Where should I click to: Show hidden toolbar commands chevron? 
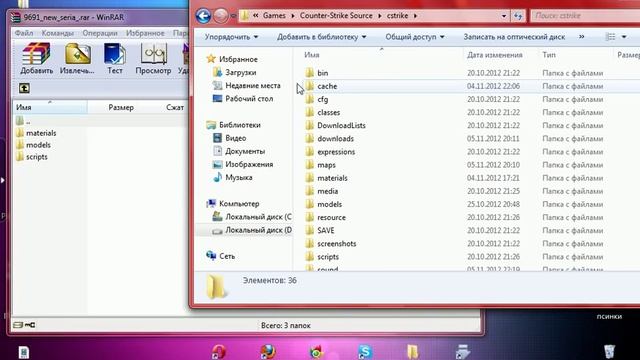coord(581,37)
